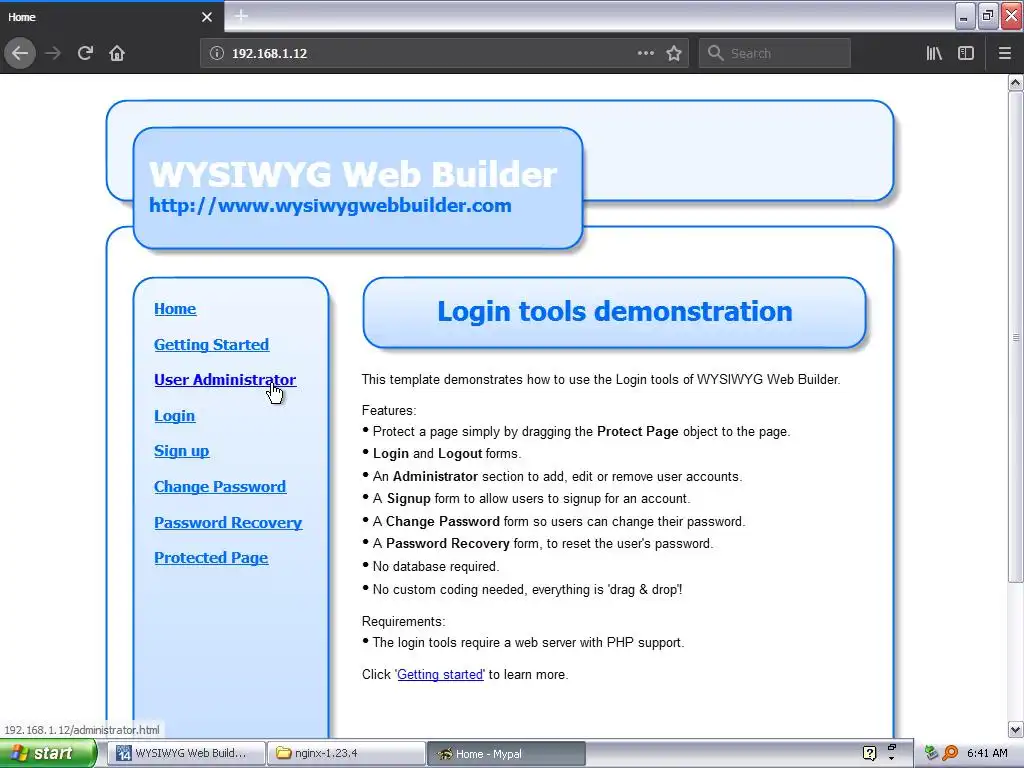1024x768 pixels.
Task: Open the Change Password link
Action: 220,487
